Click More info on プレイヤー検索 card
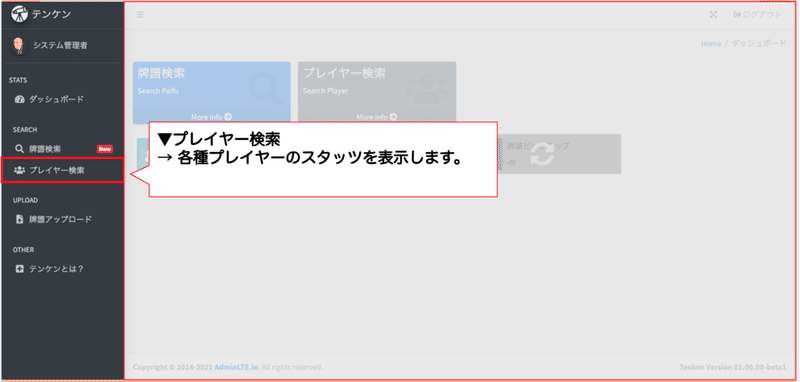The width and height of the screenshot is (800, 382). tap(377, 117)
